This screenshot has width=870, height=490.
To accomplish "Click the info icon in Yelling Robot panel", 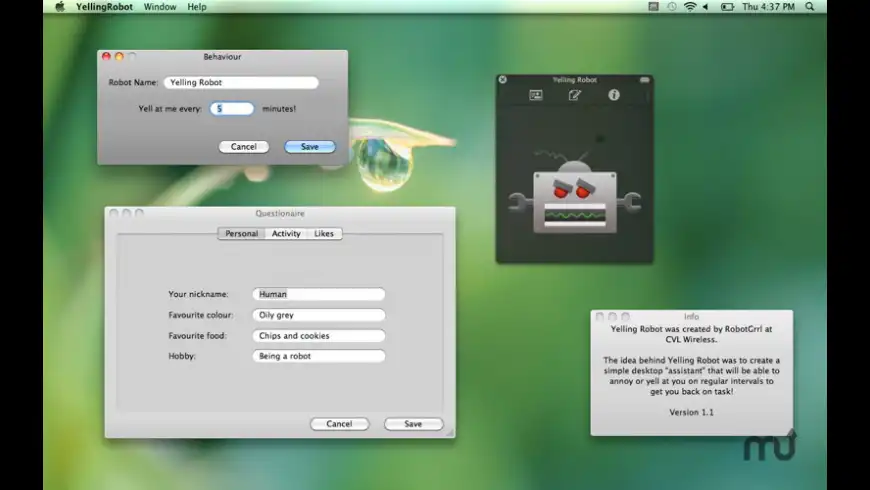I will [x=614, y=95].
